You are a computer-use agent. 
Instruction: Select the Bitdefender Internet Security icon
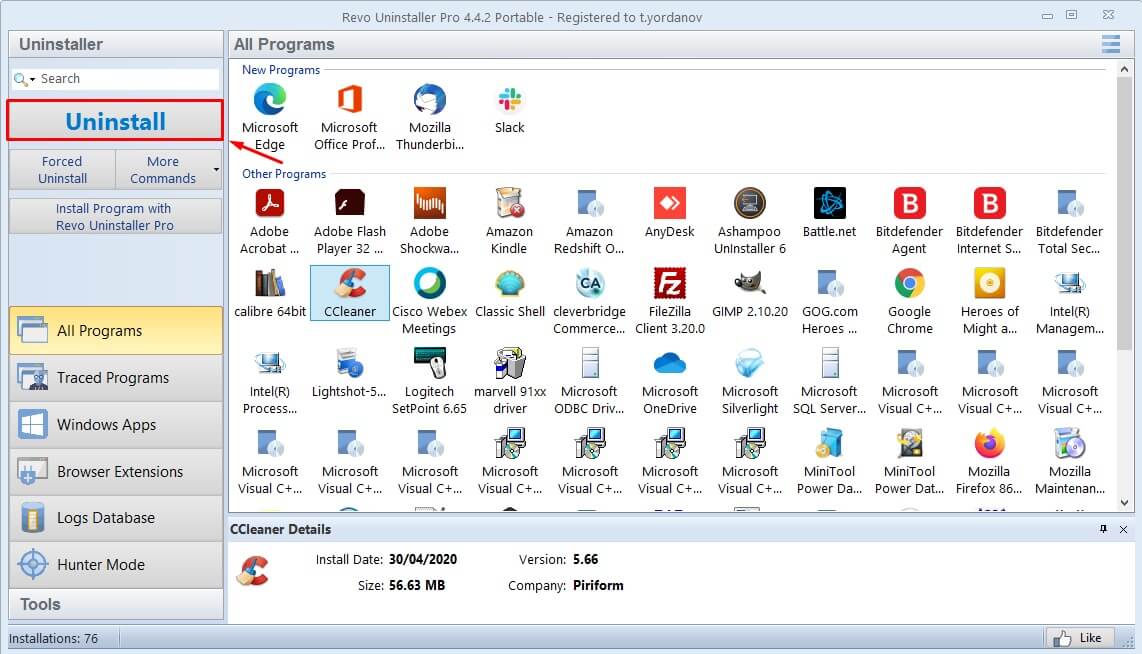point(990,203)
